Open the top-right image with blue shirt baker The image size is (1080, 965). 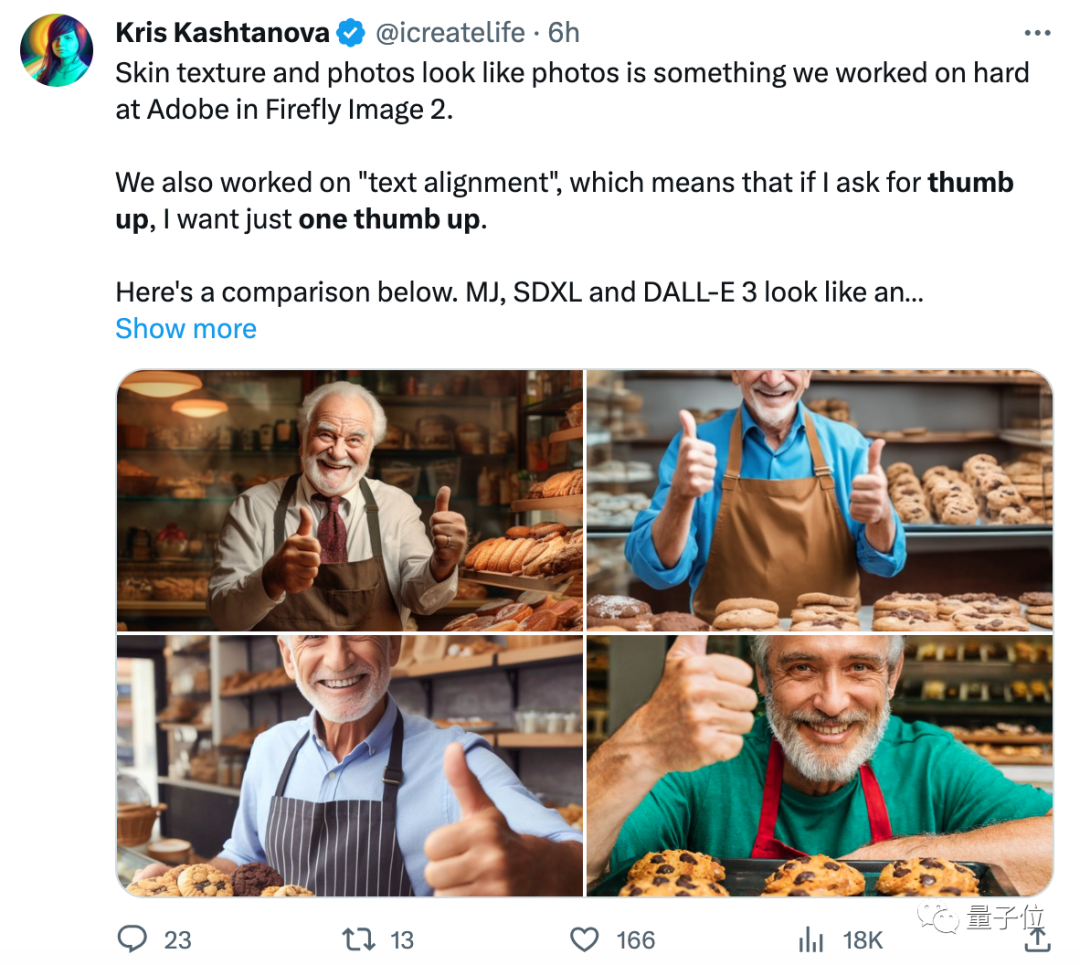click(x=820, y=500)
